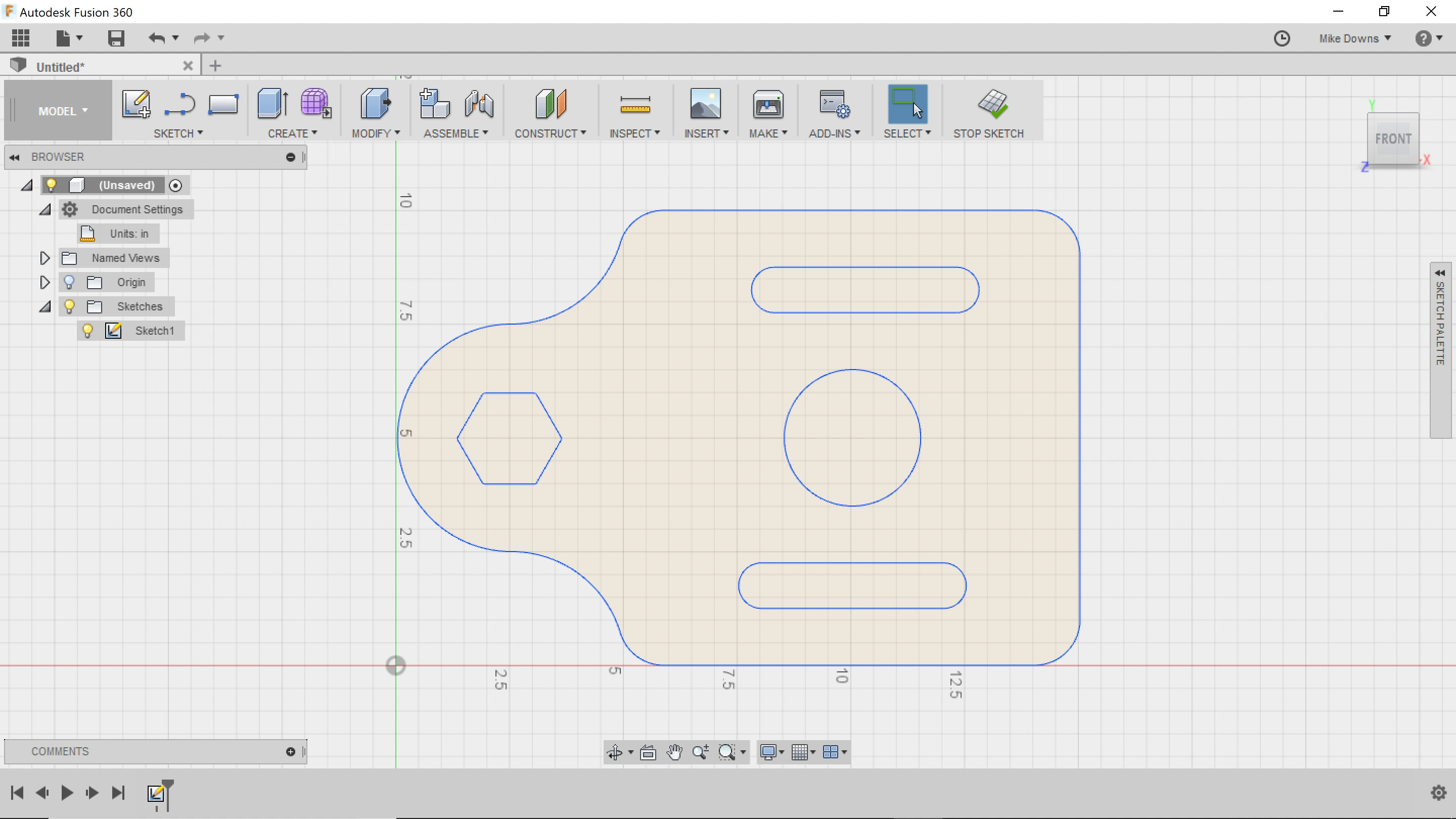The width and height of the screenshot is (1456, 819).
Task: Open the Mike Downs account dropdown
Action: pos(1354,38)
